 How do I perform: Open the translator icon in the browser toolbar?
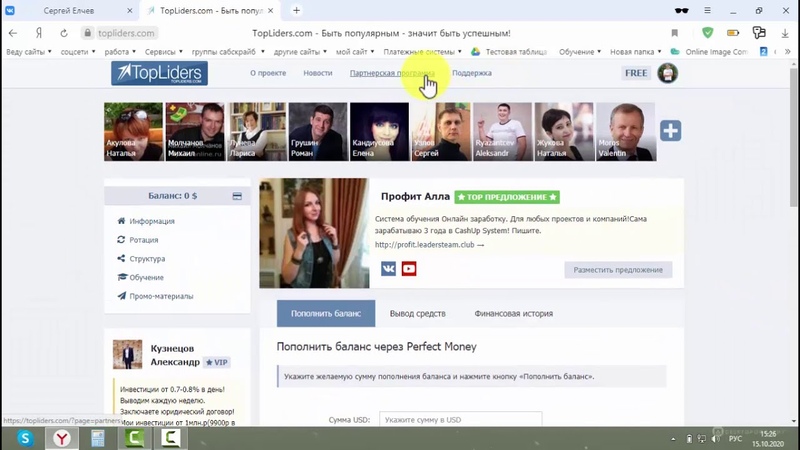pos(759,33)
